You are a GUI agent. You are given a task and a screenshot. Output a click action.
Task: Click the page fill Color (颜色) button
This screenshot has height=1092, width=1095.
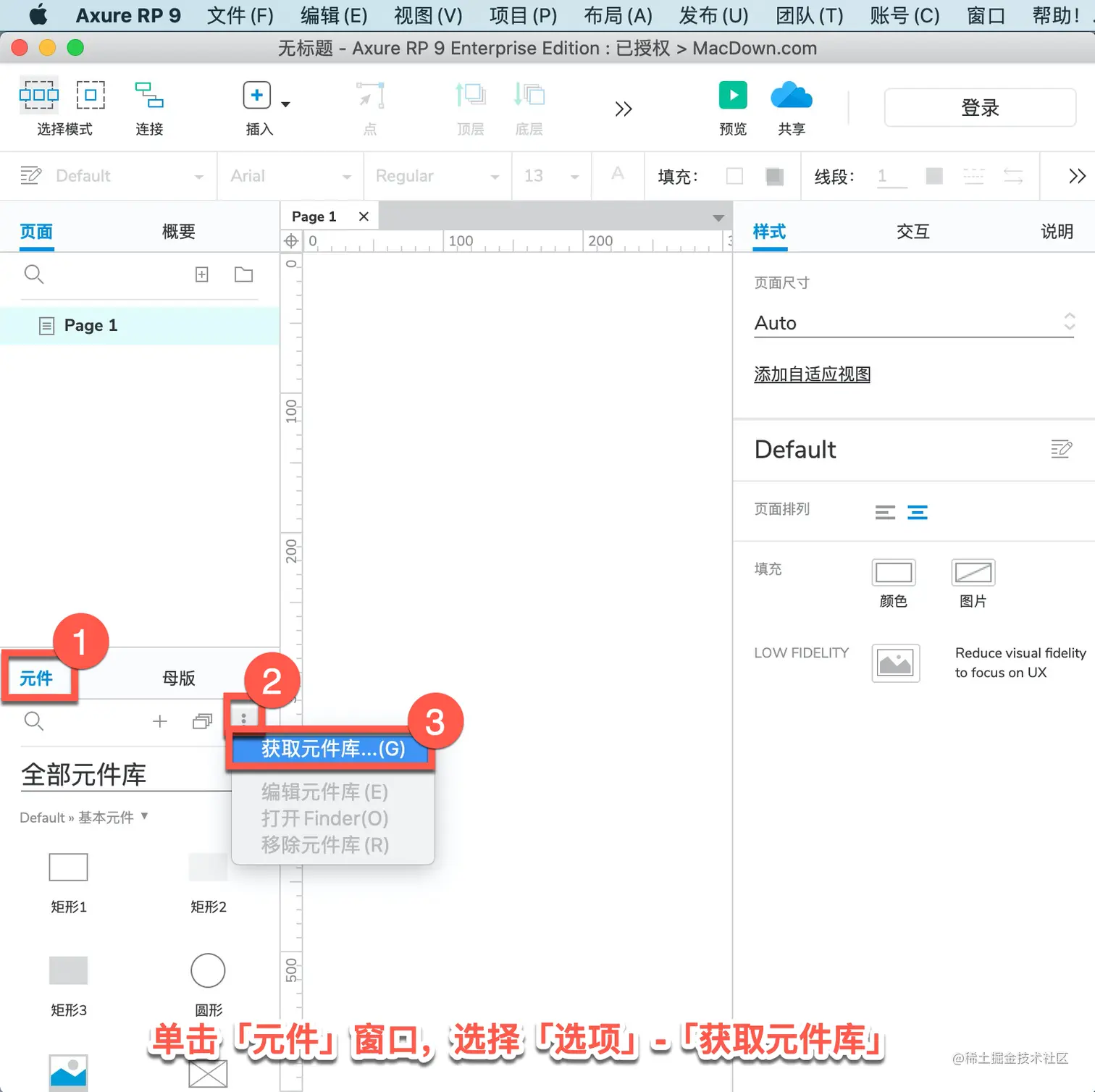(x=894, y=573)
